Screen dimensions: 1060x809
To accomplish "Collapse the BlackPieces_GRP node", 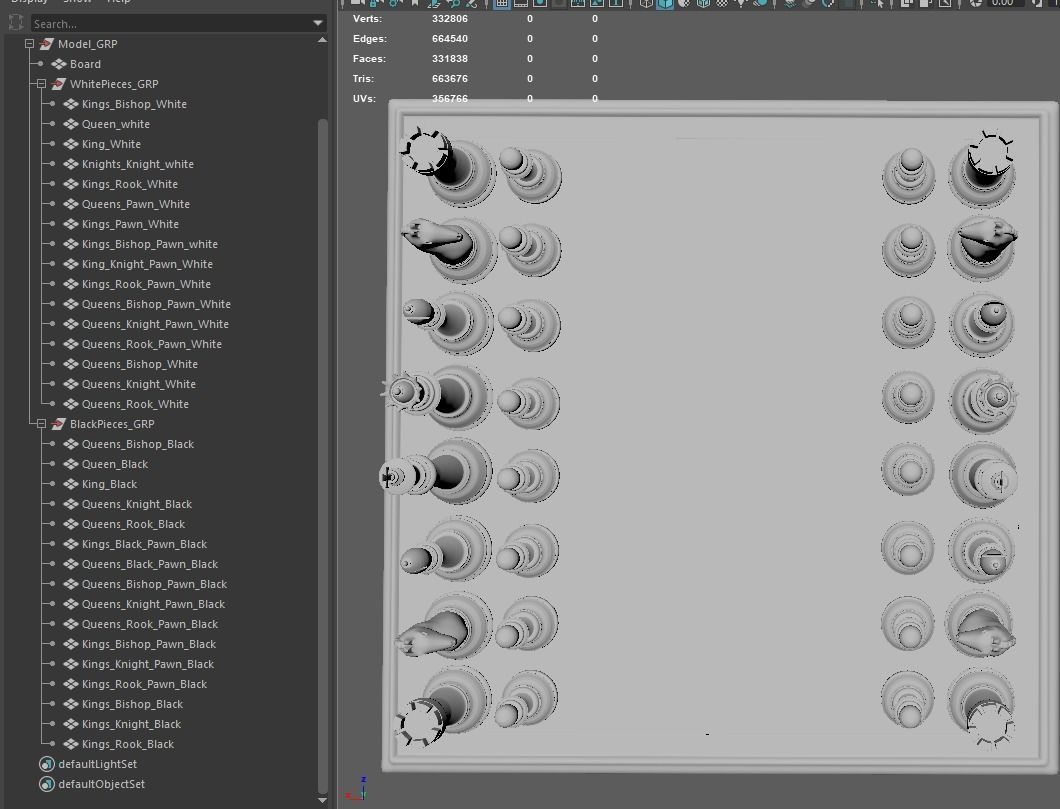I will click(41, 424).
